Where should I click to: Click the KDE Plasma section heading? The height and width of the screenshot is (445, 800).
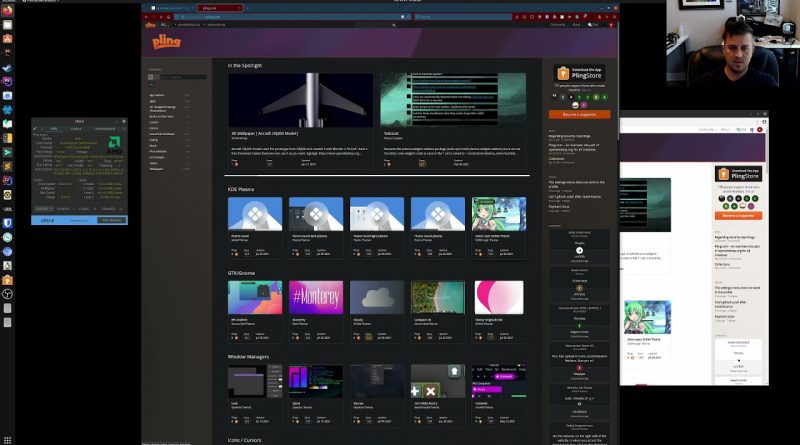click(240, 189)
